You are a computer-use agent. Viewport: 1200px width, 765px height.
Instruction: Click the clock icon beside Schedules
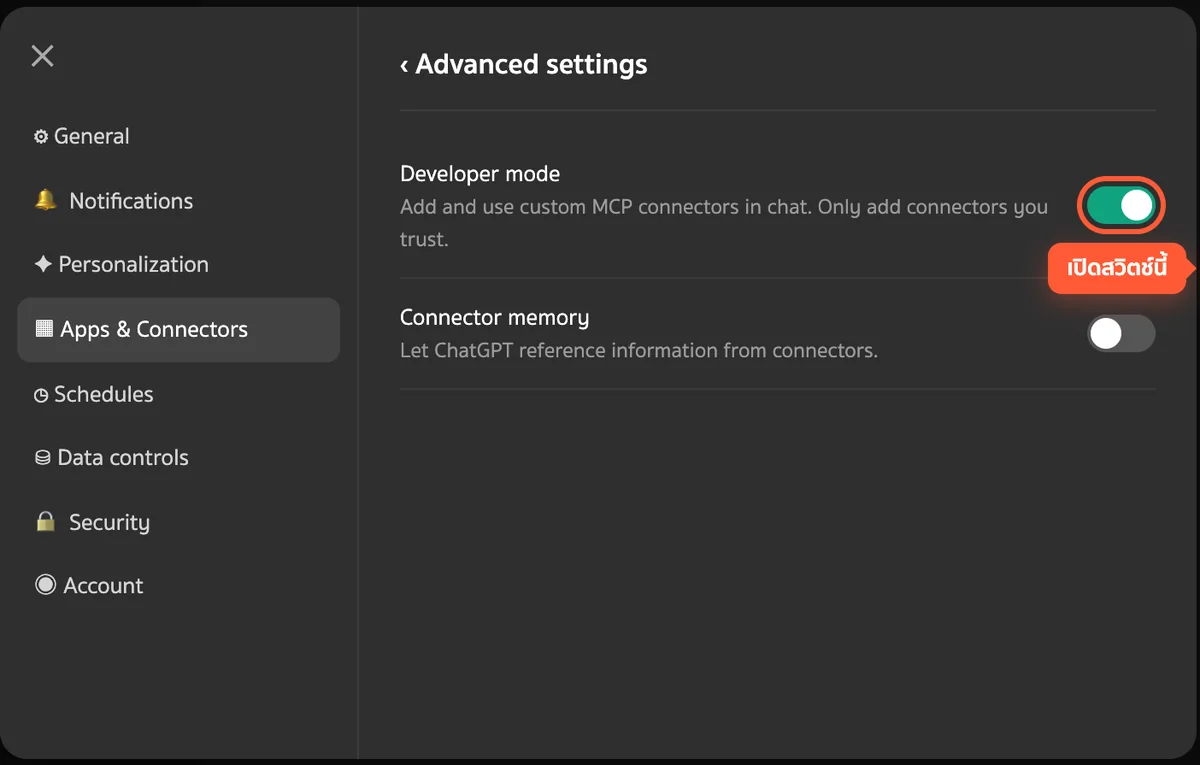click(x=41, y=395)
